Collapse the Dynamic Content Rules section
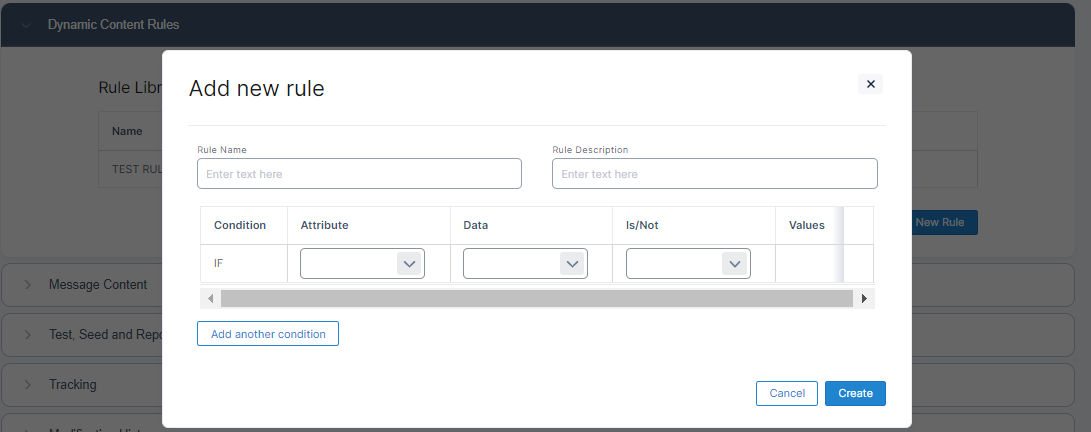This screenshot has width=1091, height=432. click(x=26, y=24)
